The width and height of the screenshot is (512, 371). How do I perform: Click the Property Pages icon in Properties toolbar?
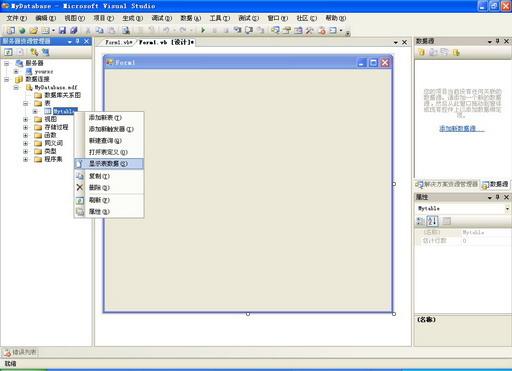[447, 221]
